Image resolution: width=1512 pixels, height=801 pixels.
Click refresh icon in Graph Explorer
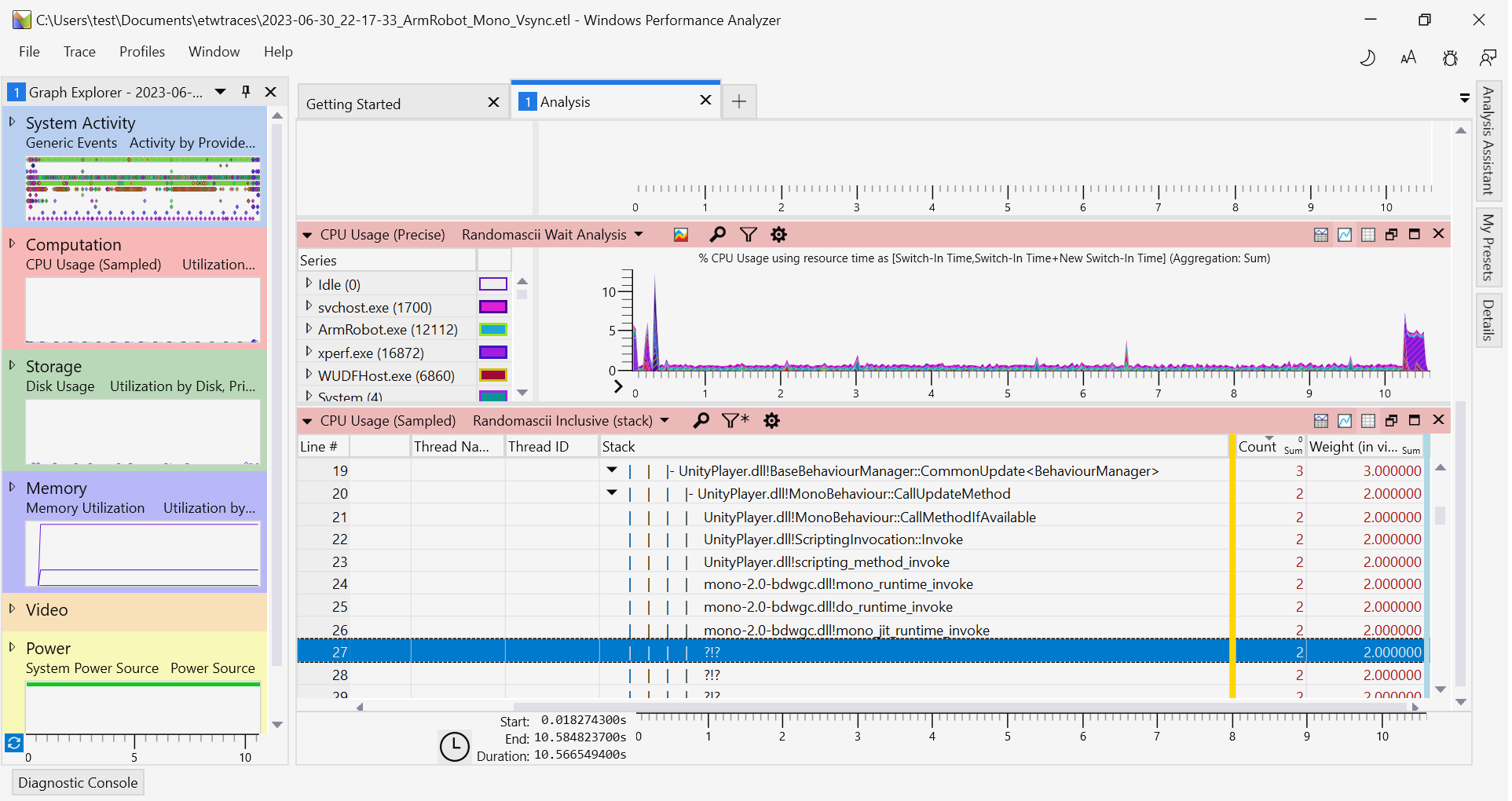(x=14, y=743)
